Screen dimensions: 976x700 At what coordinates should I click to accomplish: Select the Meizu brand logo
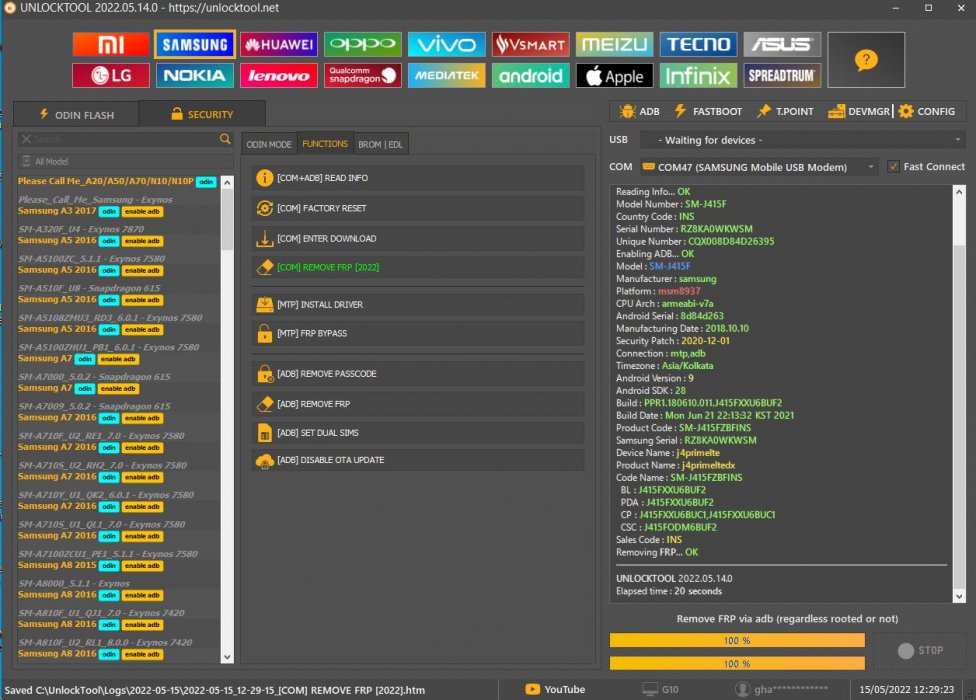tap(614, 44)
